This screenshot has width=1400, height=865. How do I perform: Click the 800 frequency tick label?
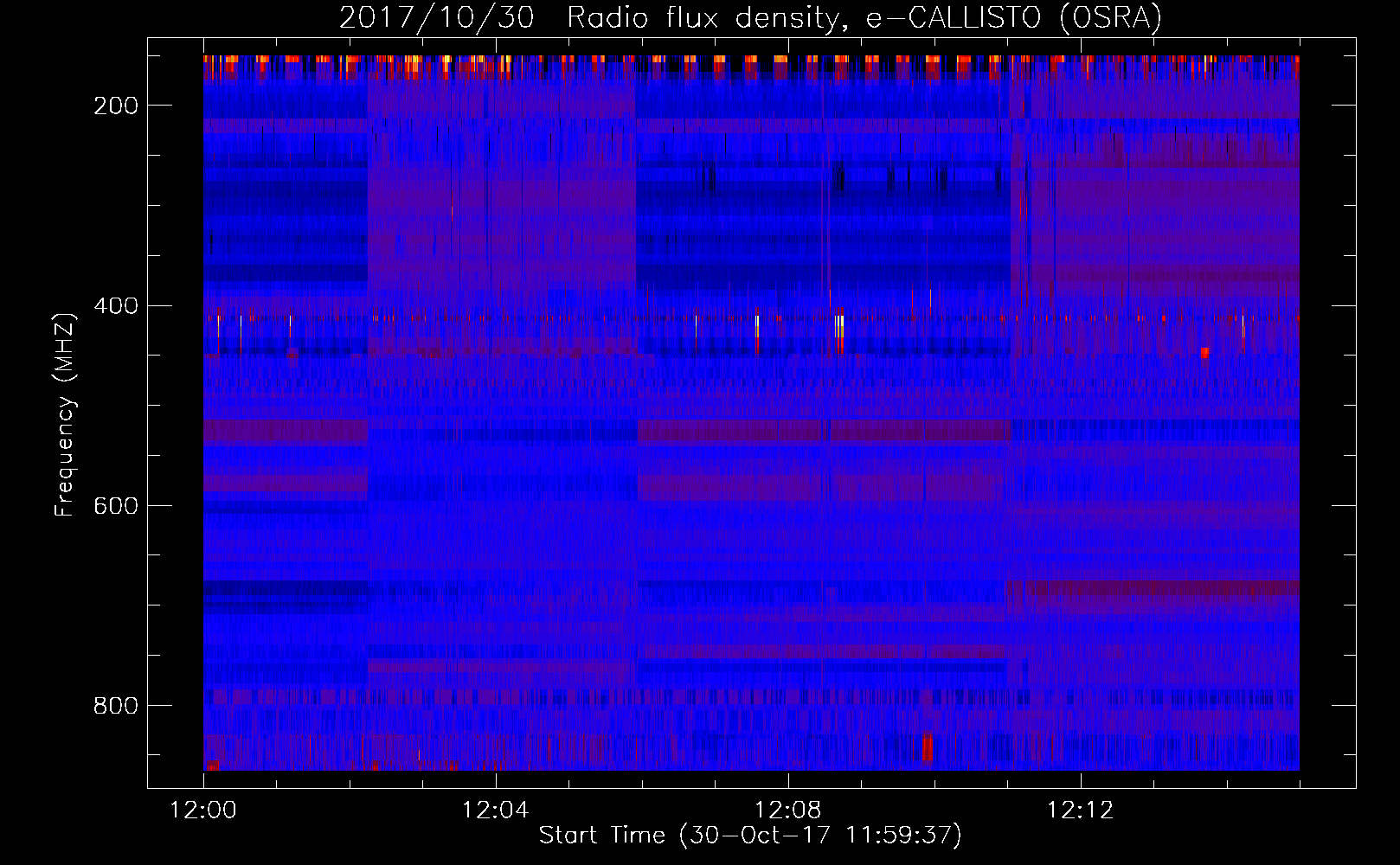116,706
